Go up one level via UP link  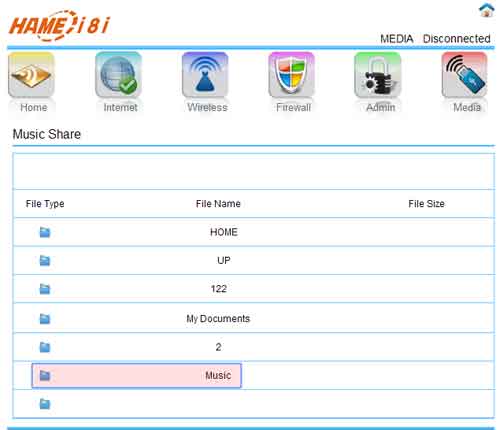coord(224,260)
